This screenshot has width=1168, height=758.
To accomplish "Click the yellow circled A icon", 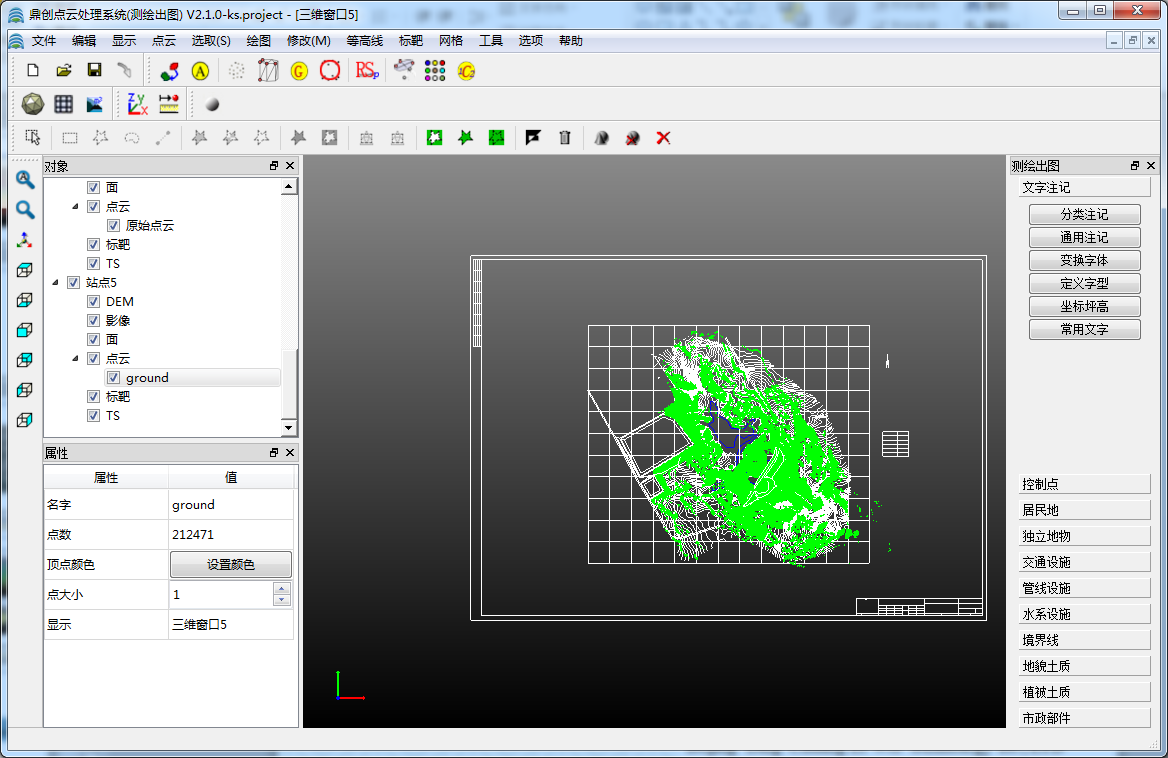I will pos(200,70).
